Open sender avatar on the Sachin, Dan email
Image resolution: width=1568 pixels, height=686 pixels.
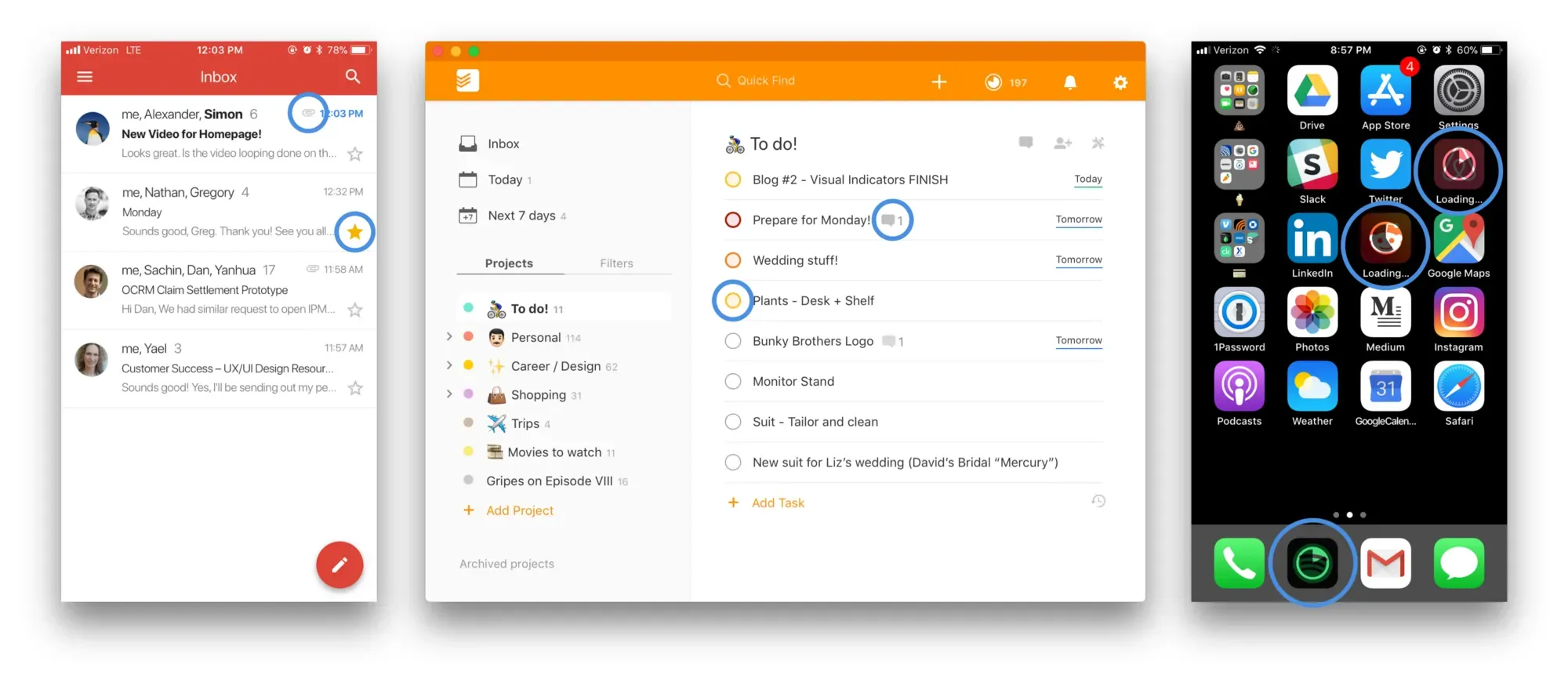[91, 281]
